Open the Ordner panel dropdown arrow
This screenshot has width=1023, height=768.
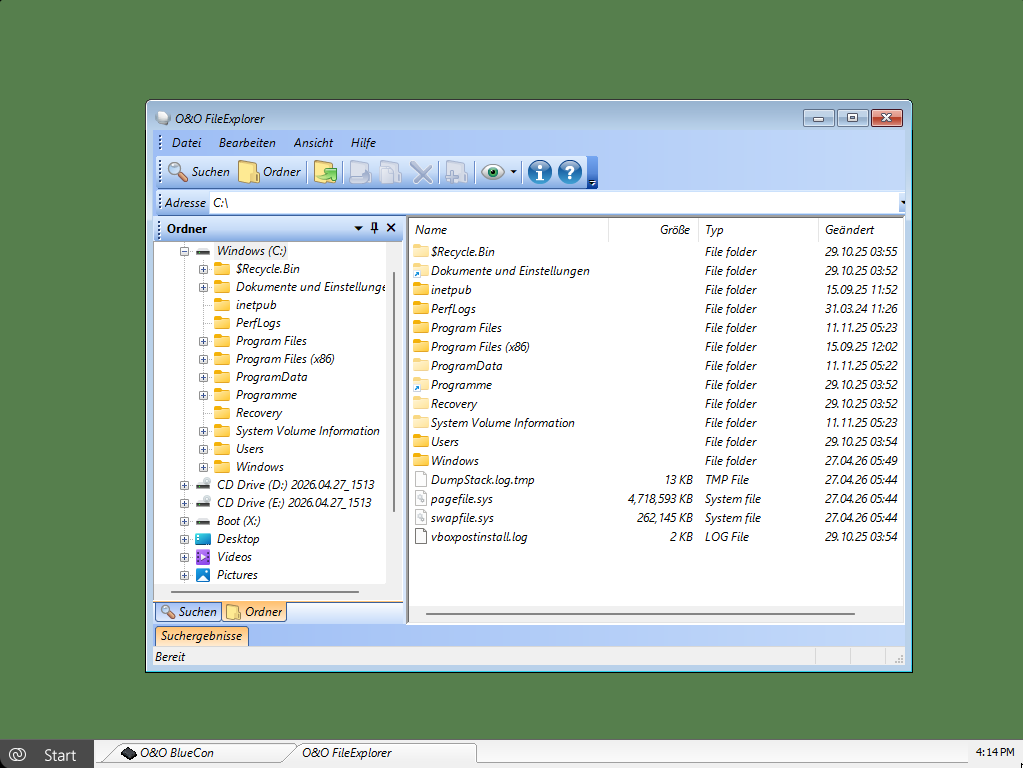[x=359, y=229]
